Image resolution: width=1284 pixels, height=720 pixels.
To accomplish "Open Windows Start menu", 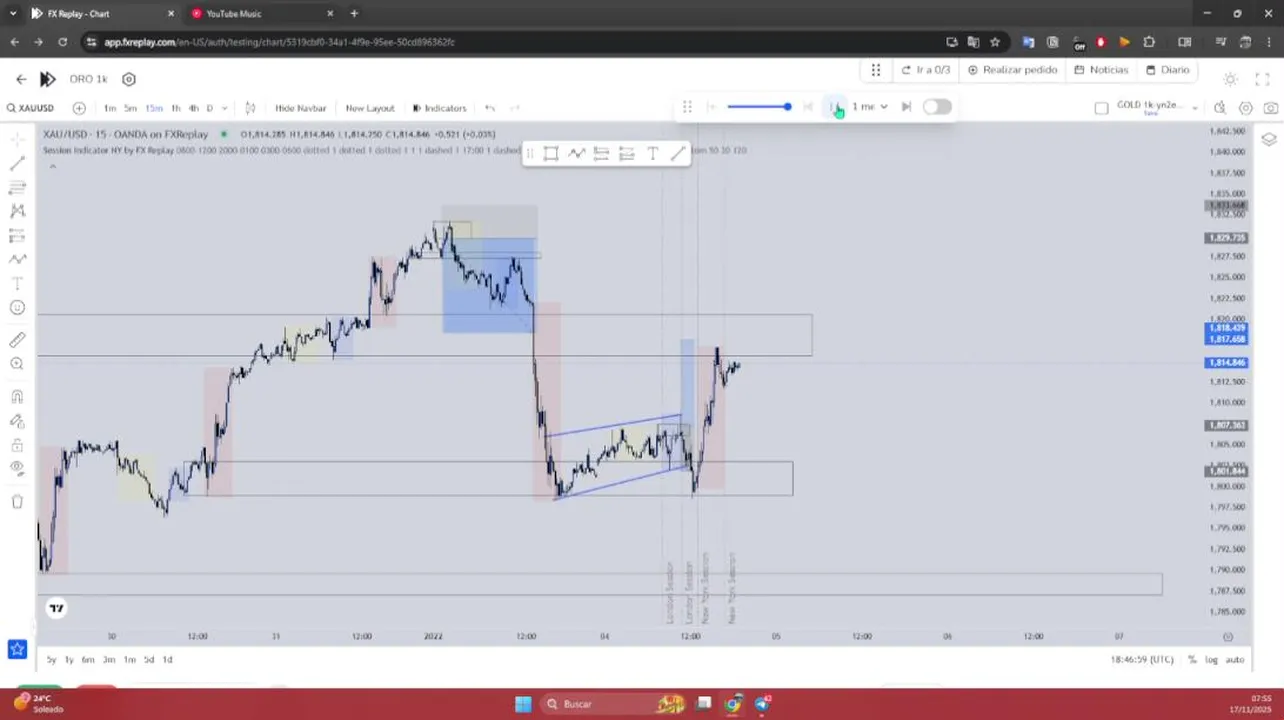I will [x=523, y=704].
